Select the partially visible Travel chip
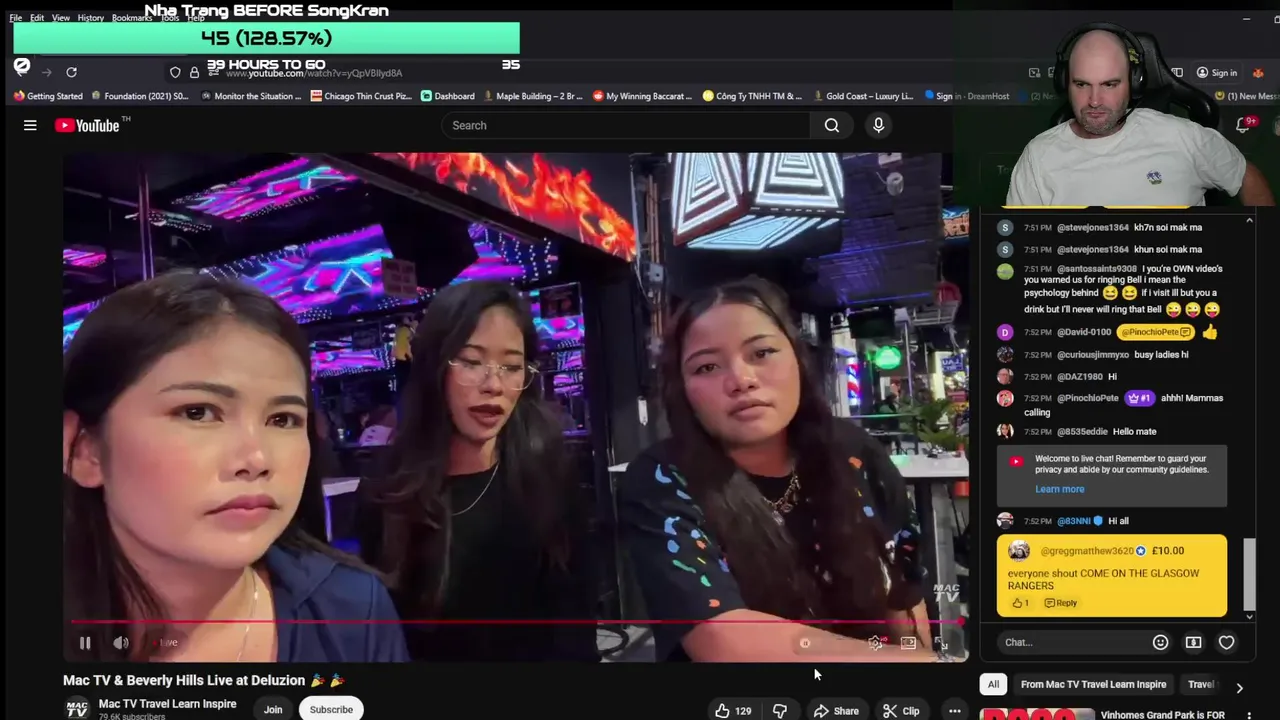Screen dimensions: 1280x720 (1201, 684)
